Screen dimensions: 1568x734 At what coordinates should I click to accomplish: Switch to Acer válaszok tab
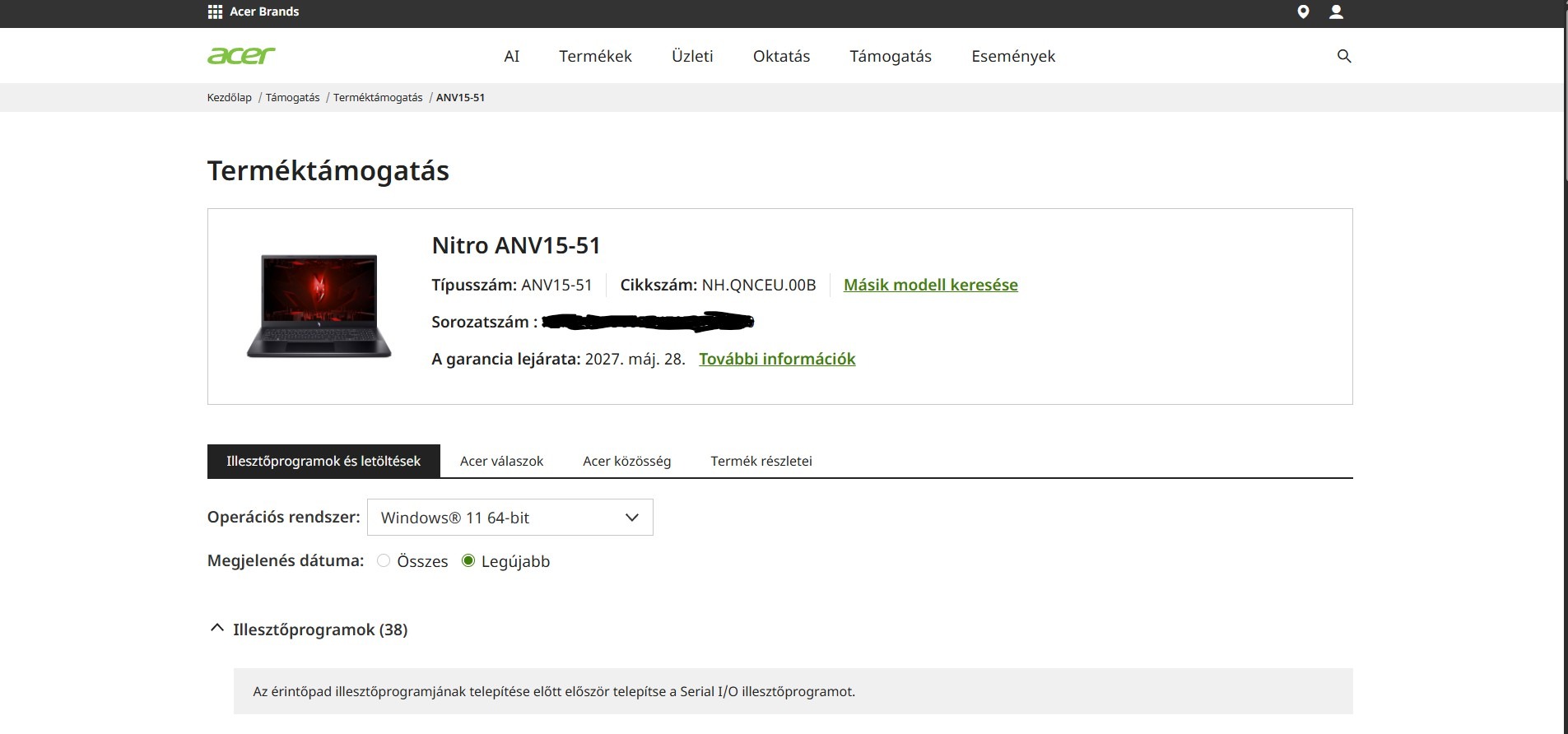tap(501, 461)
